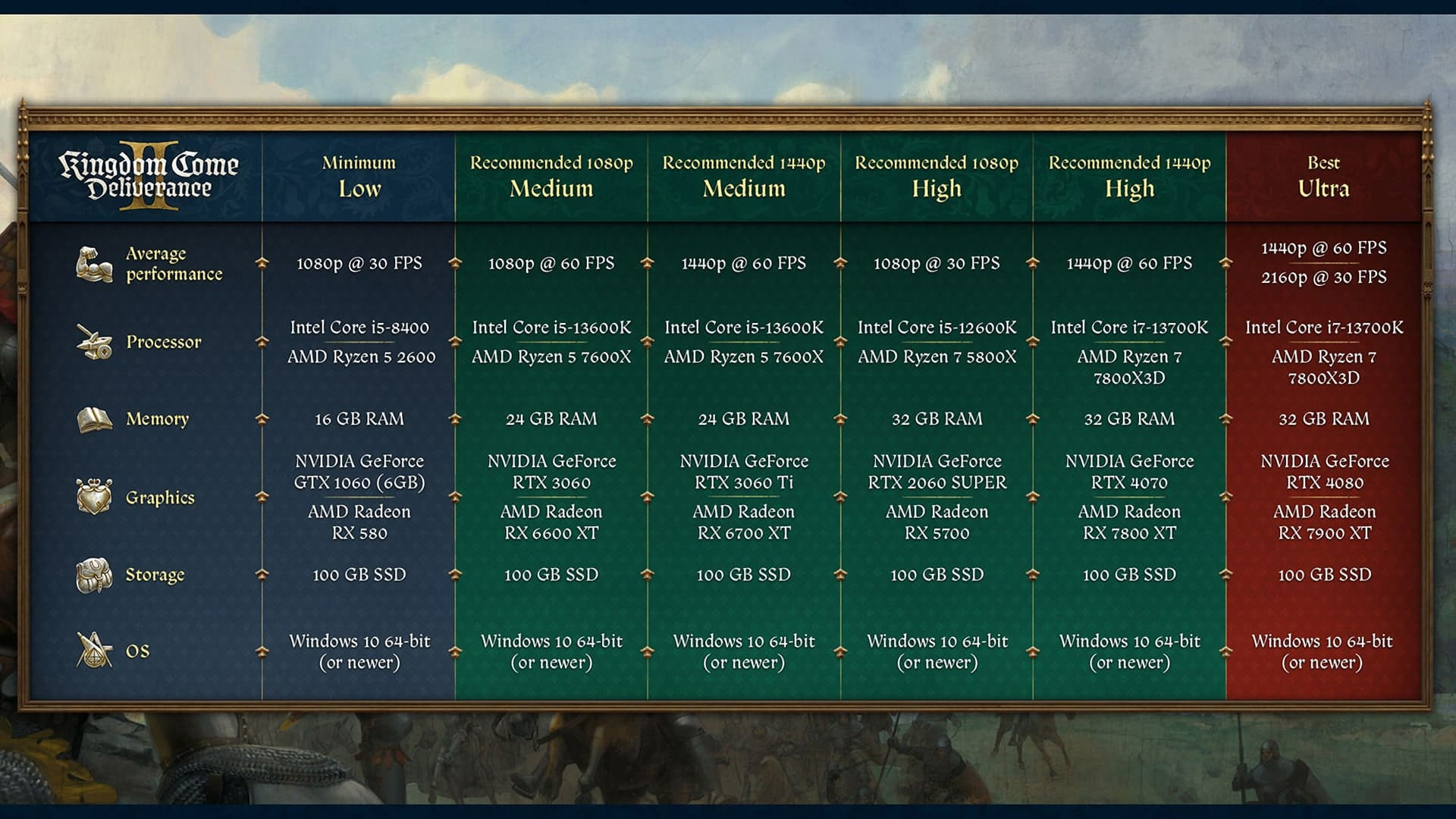Click 'AMD Radeon RX 5700' text

click(x=937, y=522)
